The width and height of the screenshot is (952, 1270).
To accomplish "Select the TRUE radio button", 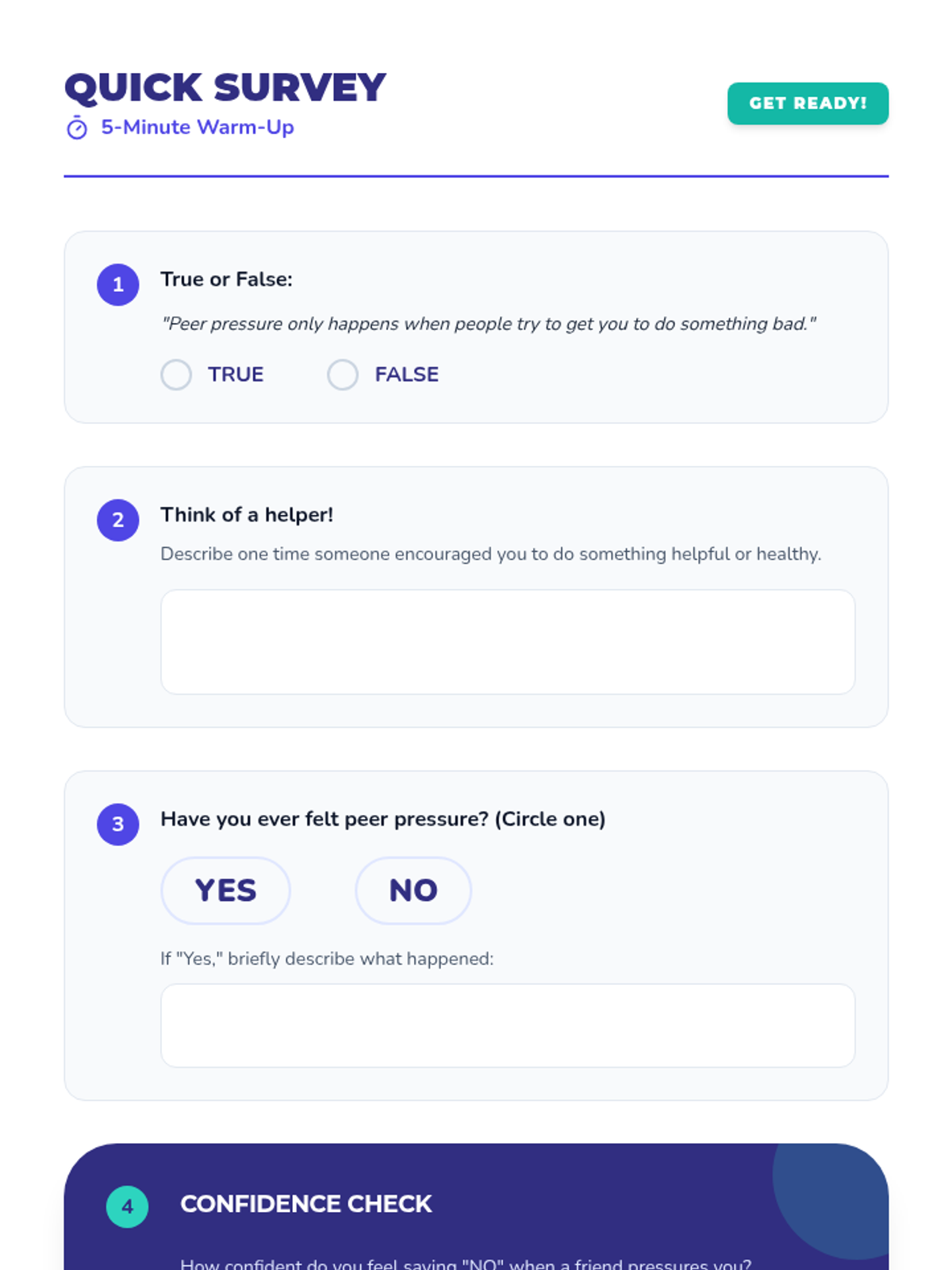I will (x=176, y=375).
